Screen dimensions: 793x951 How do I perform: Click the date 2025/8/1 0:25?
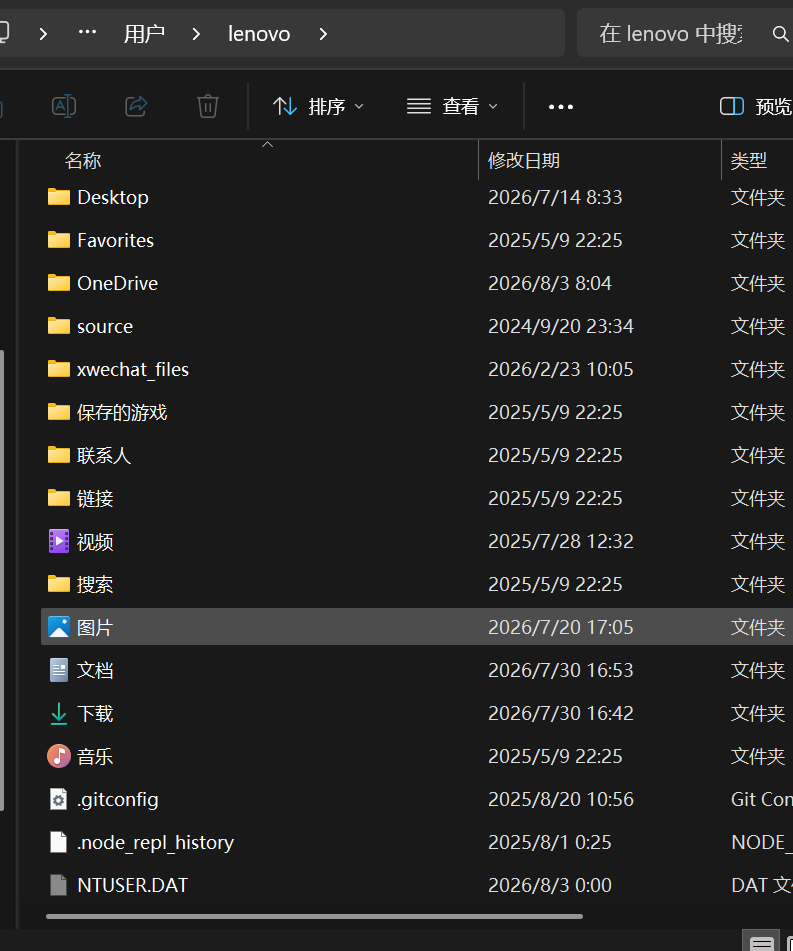(550, 843)
